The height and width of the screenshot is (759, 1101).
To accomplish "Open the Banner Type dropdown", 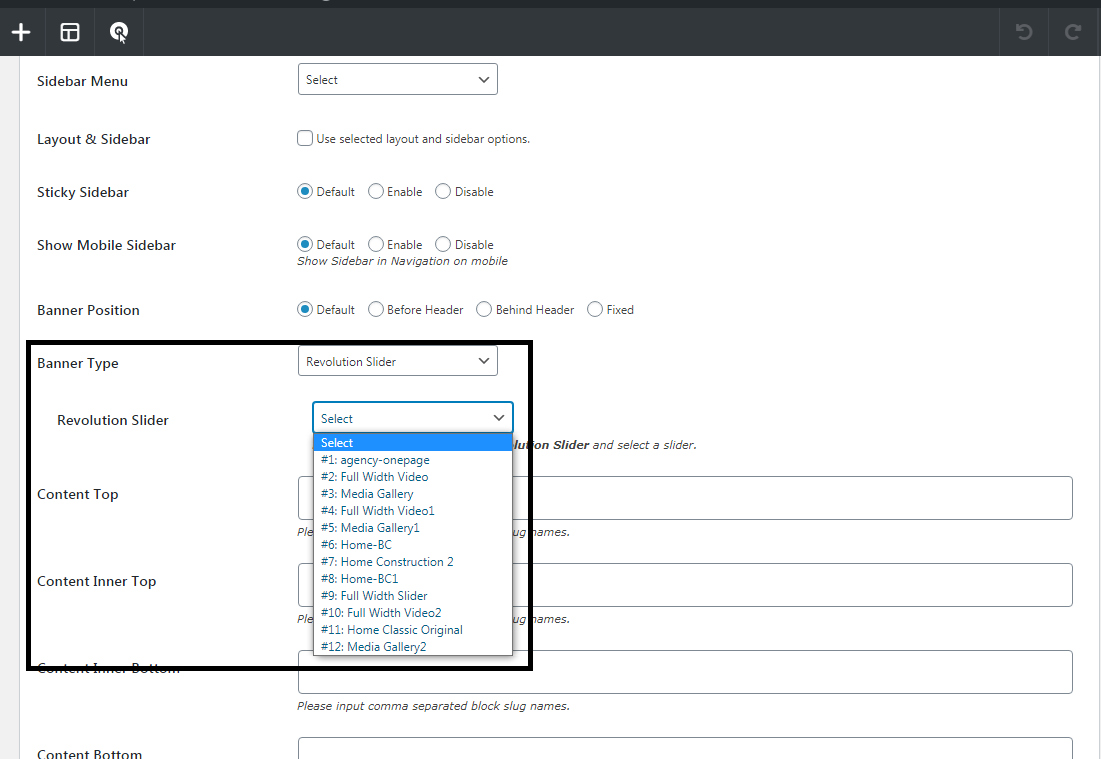I will tap(397, 362).
